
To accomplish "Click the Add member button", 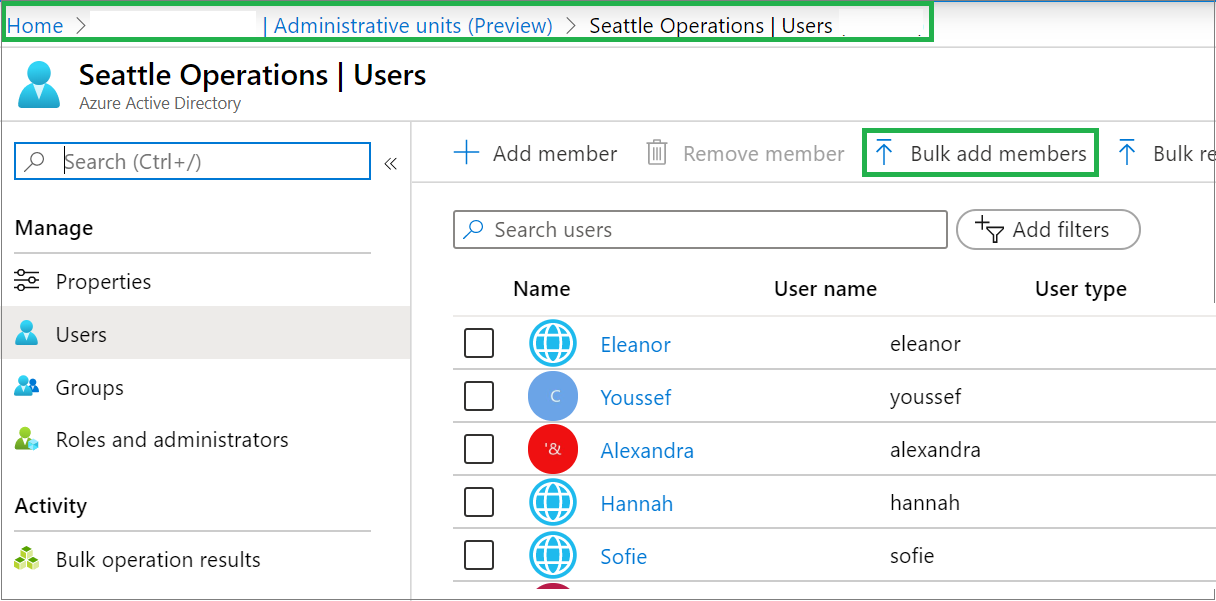I will 536,153.
